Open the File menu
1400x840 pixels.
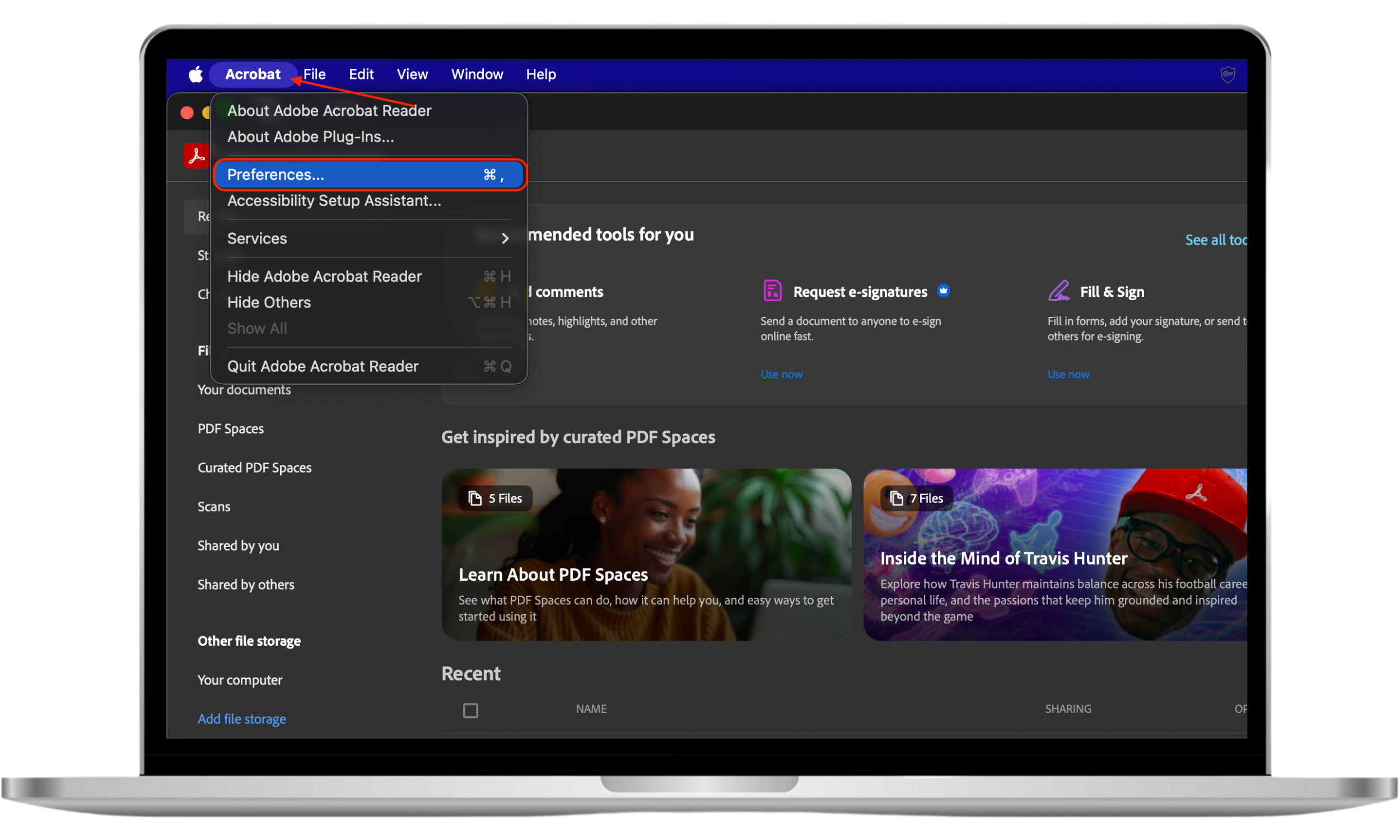tap(314, 74)
